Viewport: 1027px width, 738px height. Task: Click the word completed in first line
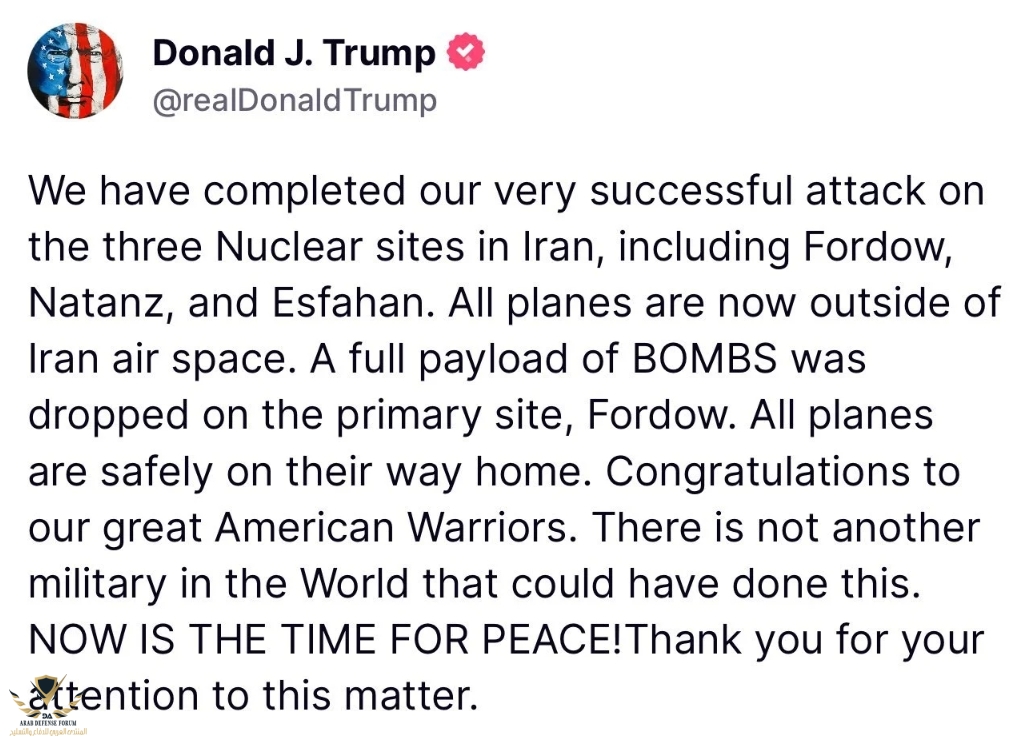click(305, 193)
